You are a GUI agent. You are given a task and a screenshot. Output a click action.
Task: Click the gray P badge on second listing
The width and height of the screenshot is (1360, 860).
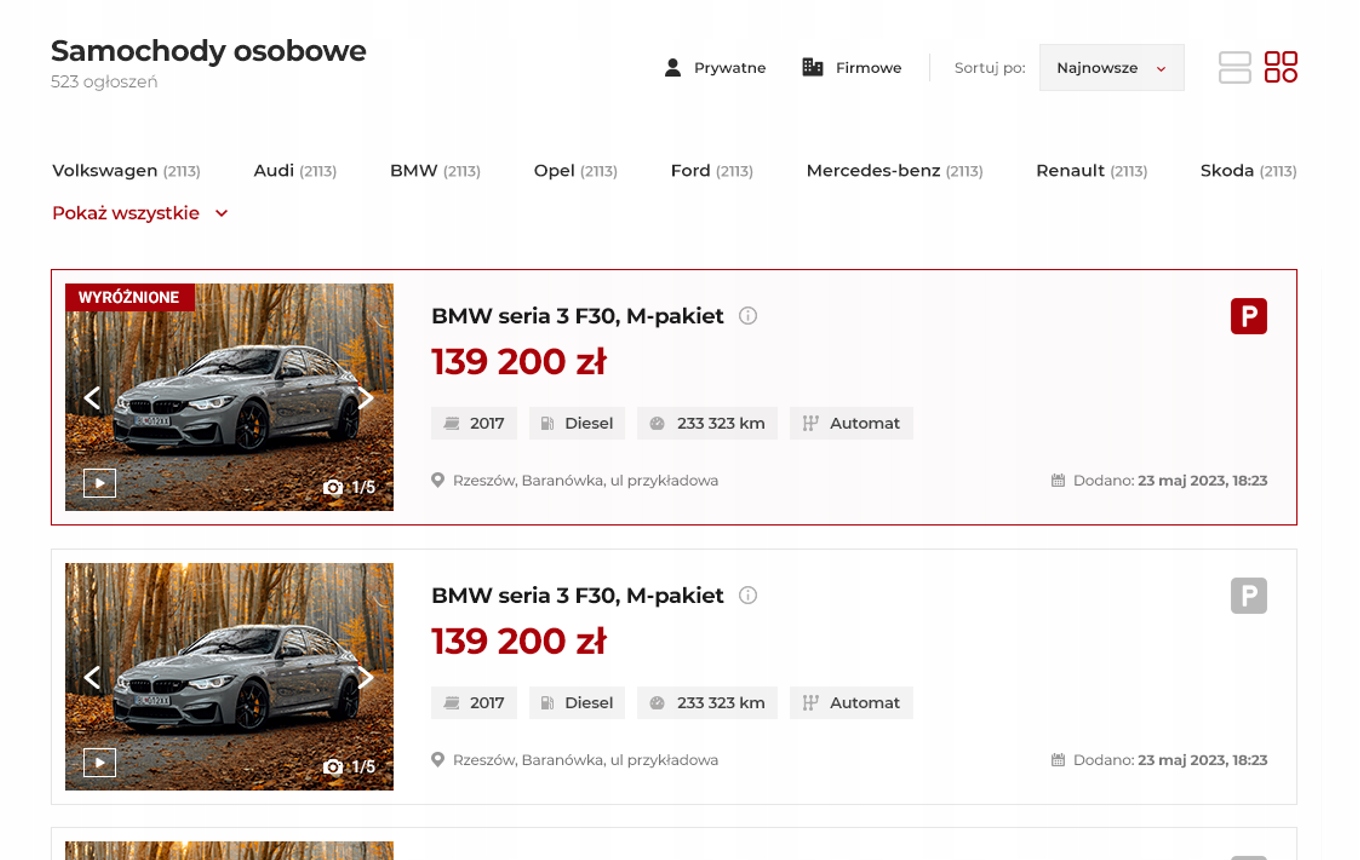tap(1248, 596)
